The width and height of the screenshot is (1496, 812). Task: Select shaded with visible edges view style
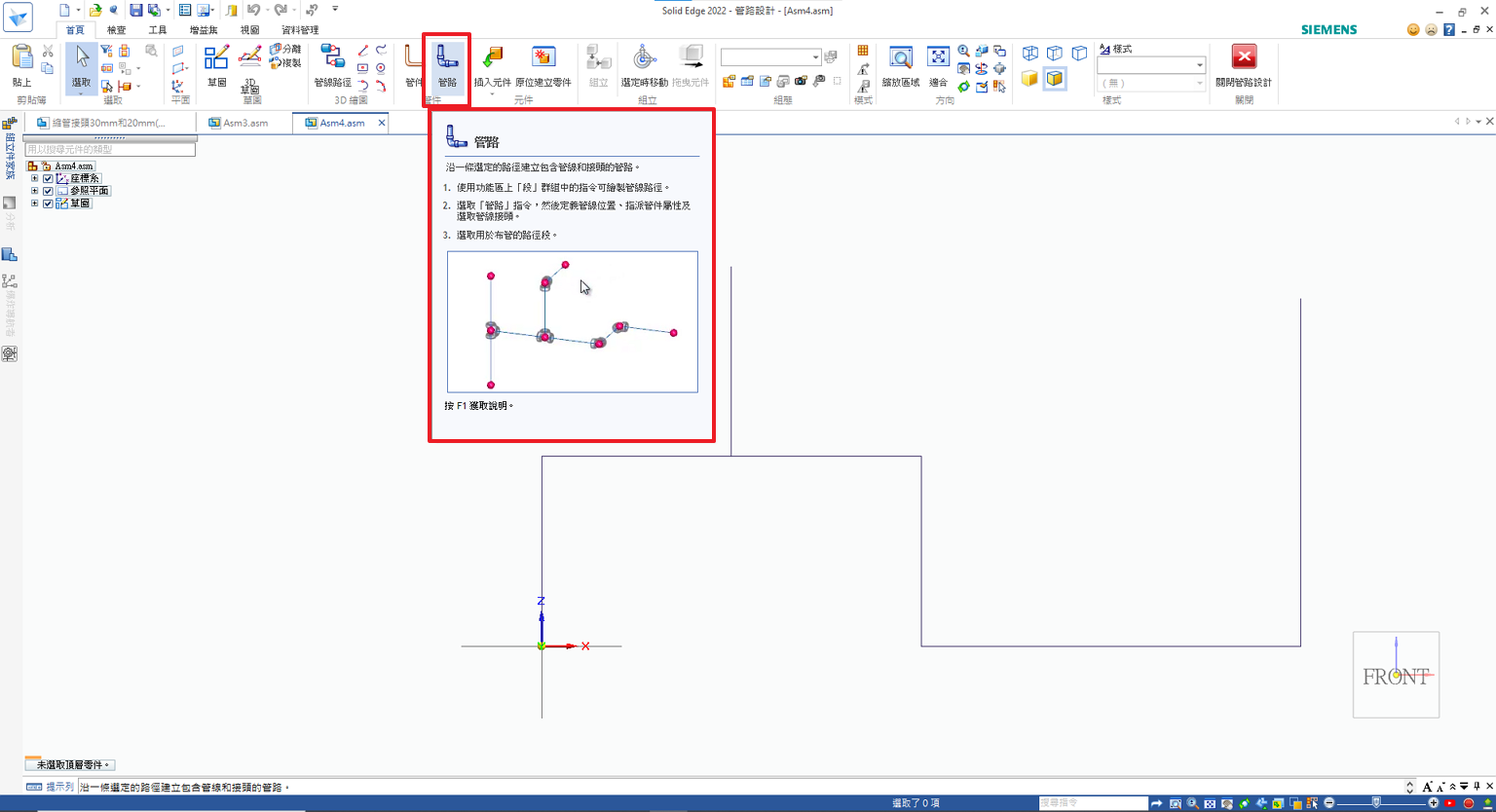[x=1055, y=78]
